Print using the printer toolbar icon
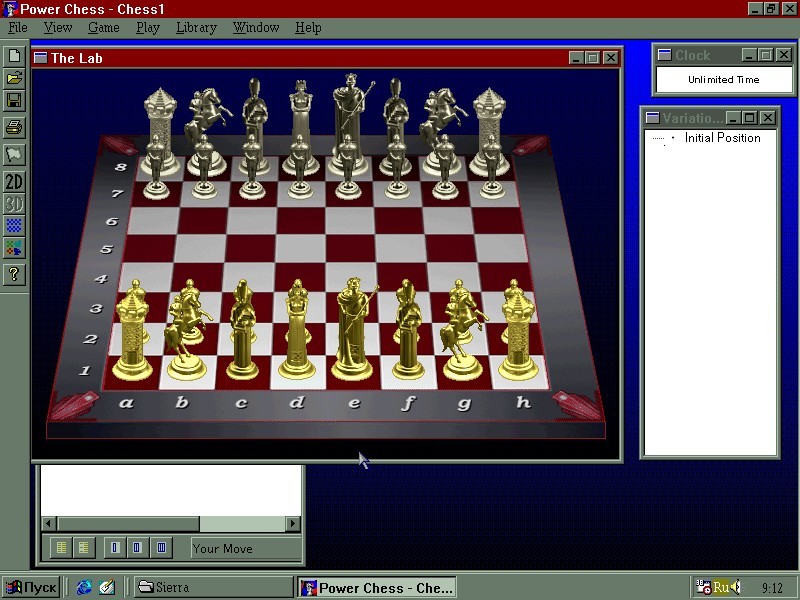This screenshot has height=600, width=800. [14, 127]
